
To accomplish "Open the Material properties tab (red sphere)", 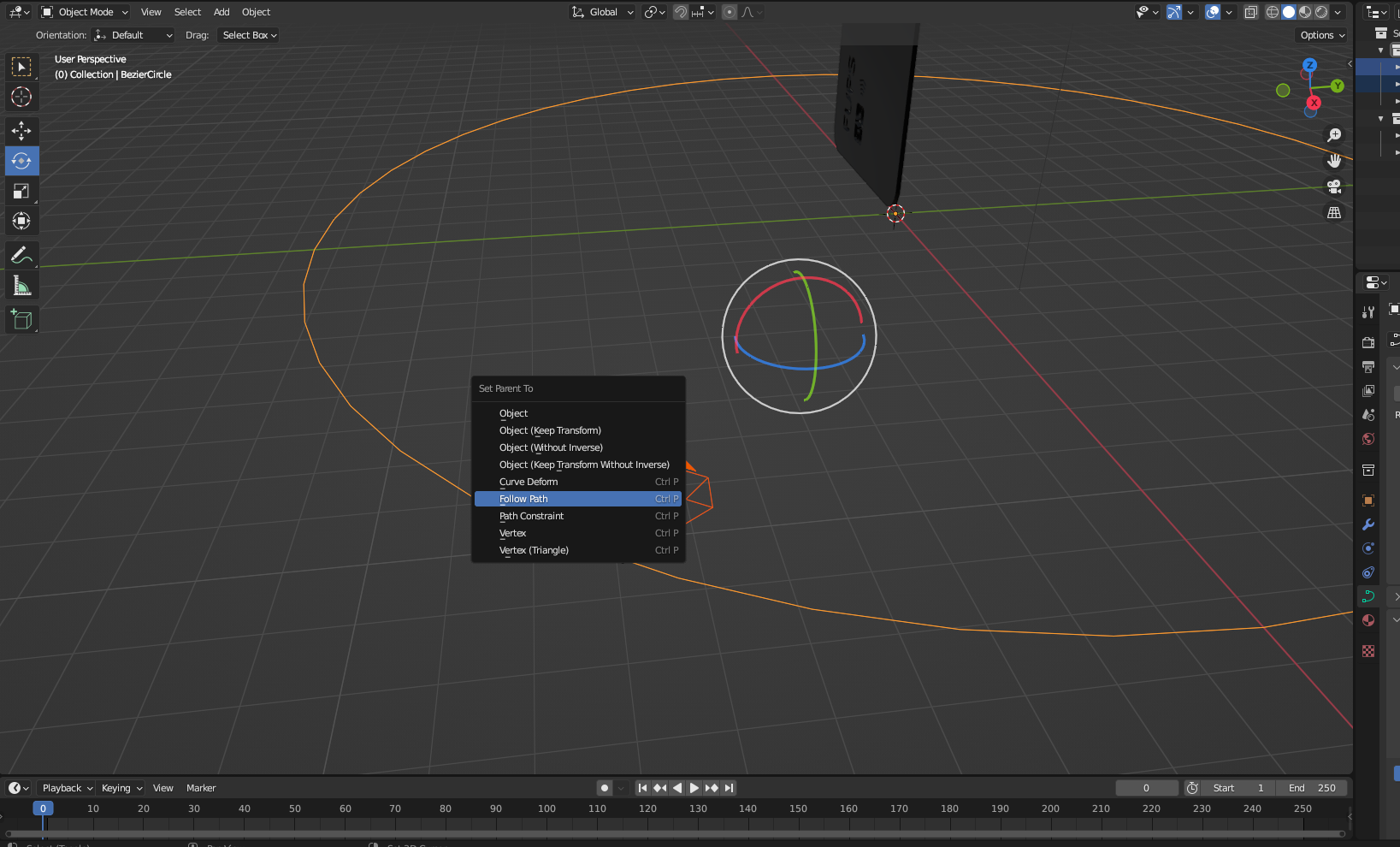I will coord(1368,620).
